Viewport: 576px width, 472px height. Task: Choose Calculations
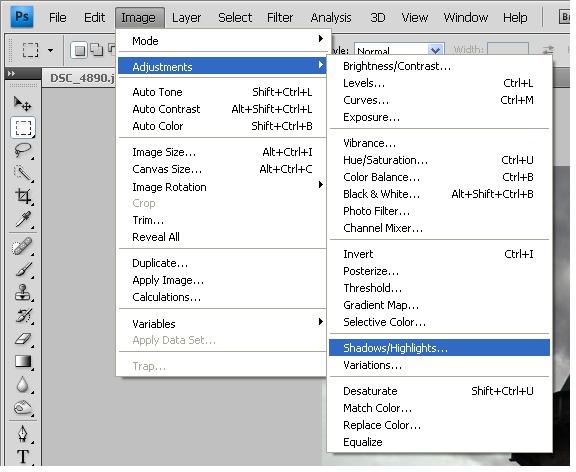[222, 297]
